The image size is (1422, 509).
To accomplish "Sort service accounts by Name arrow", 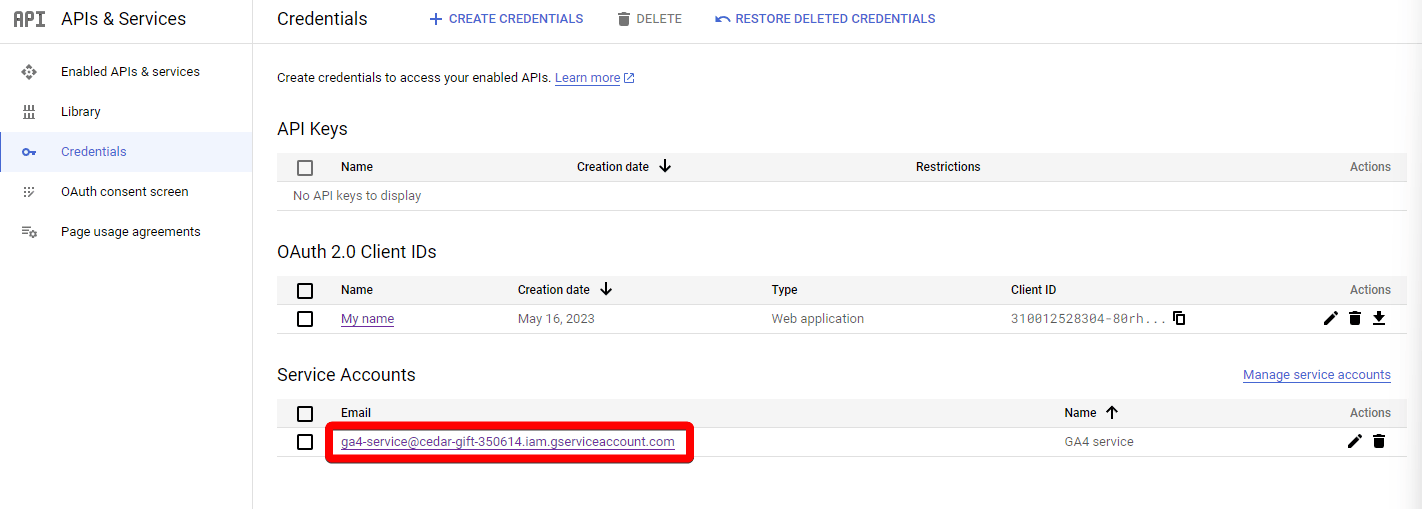I will 1112,413.
